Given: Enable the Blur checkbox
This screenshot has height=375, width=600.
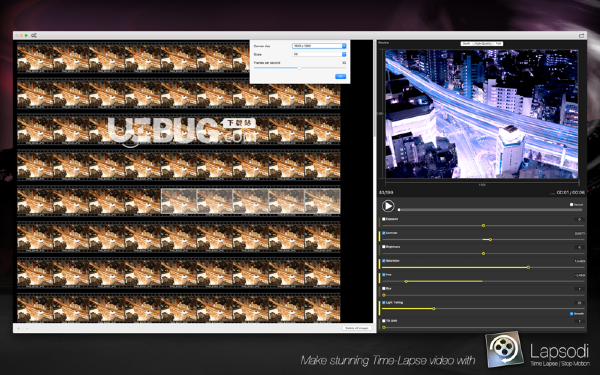Looking at the screenshot, I should tap(383, 289).
